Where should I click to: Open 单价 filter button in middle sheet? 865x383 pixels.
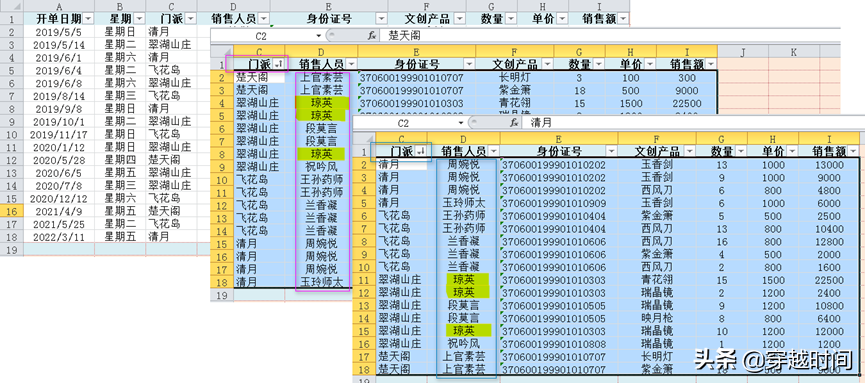[x=650, y=64]
